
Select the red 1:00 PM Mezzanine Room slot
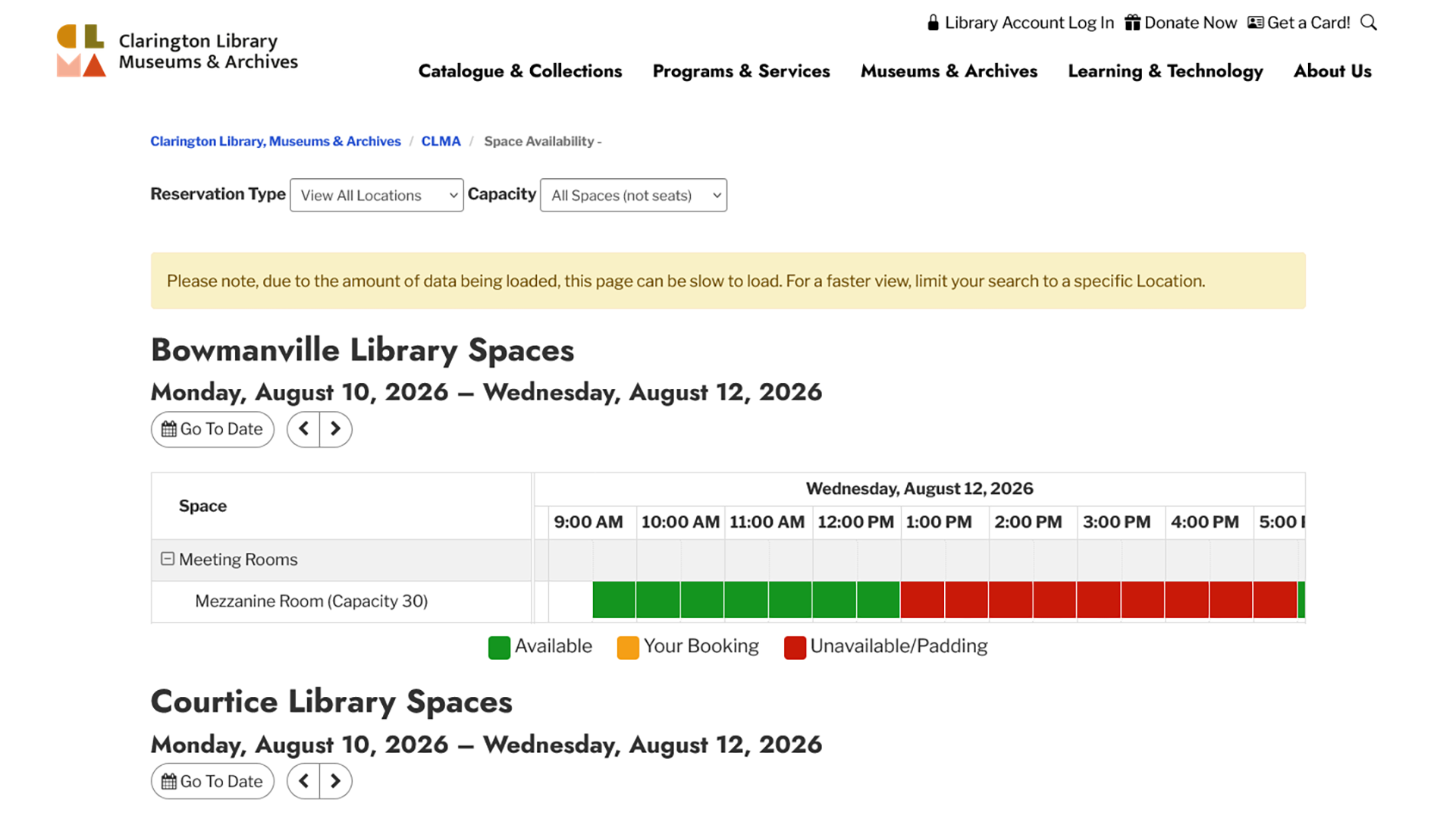[x=922, y=600]
